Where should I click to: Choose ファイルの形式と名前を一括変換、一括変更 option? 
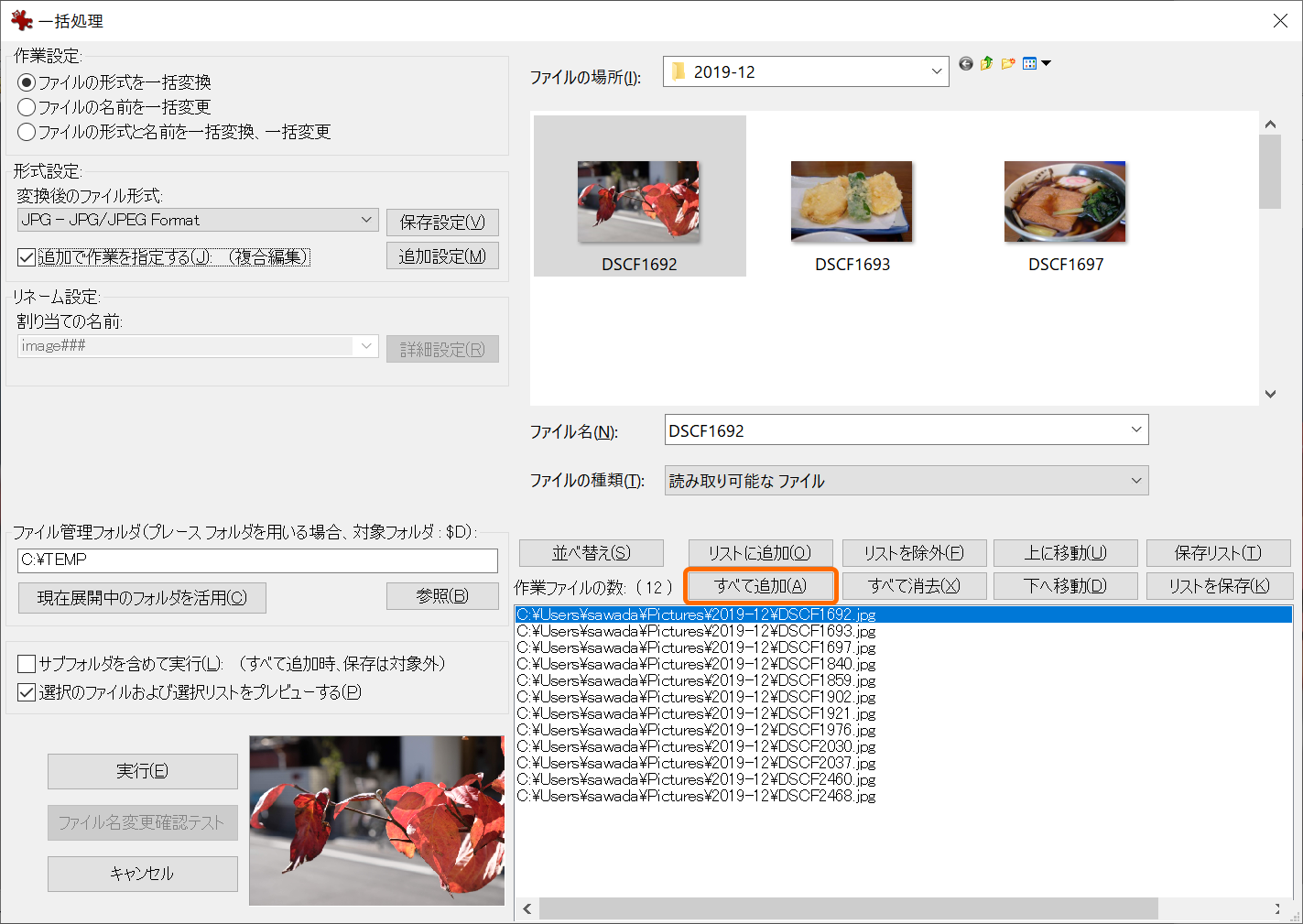[x=27, y=132]
